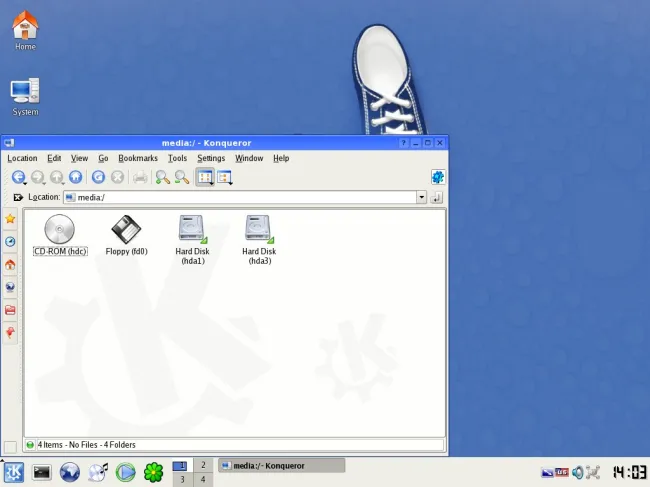Switch to virtual desktop 4
Viewport: 650px width, 487px height.
coord(203,480)
